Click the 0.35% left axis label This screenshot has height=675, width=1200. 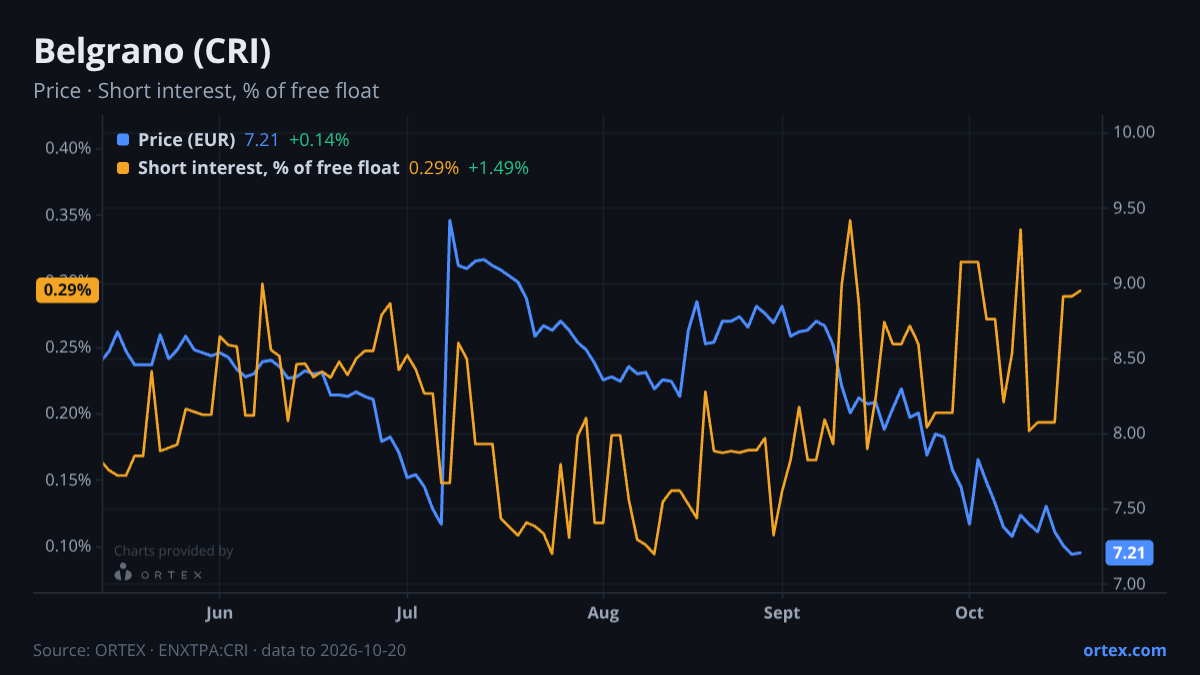pos(68,215)
